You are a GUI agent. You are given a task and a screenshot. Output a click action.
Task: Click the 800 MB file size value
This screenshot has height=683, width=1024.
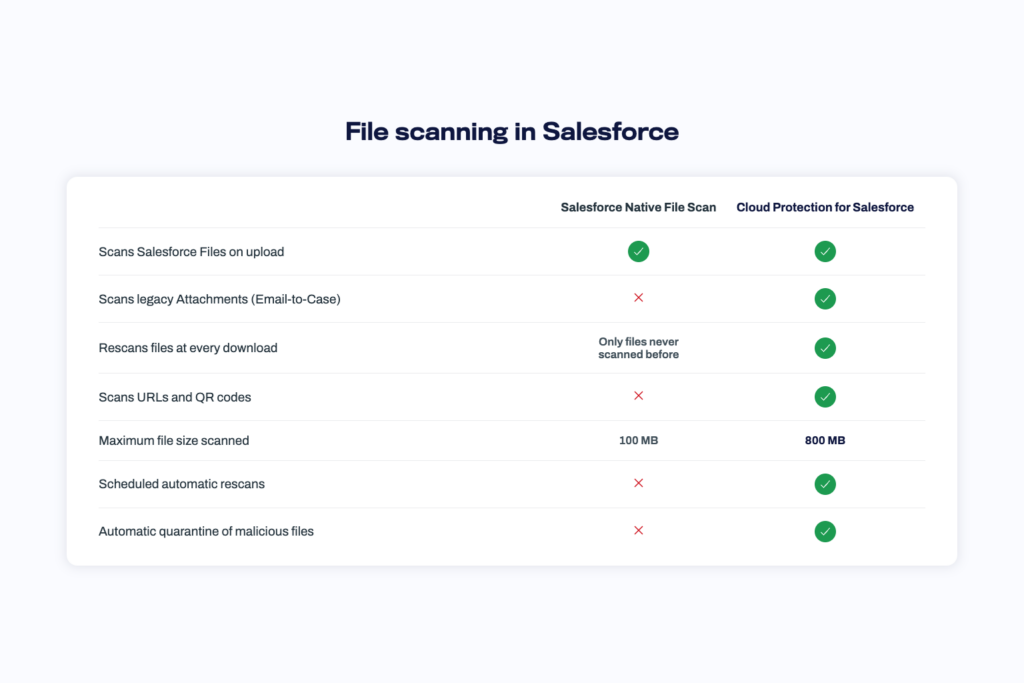click(825, 441)
